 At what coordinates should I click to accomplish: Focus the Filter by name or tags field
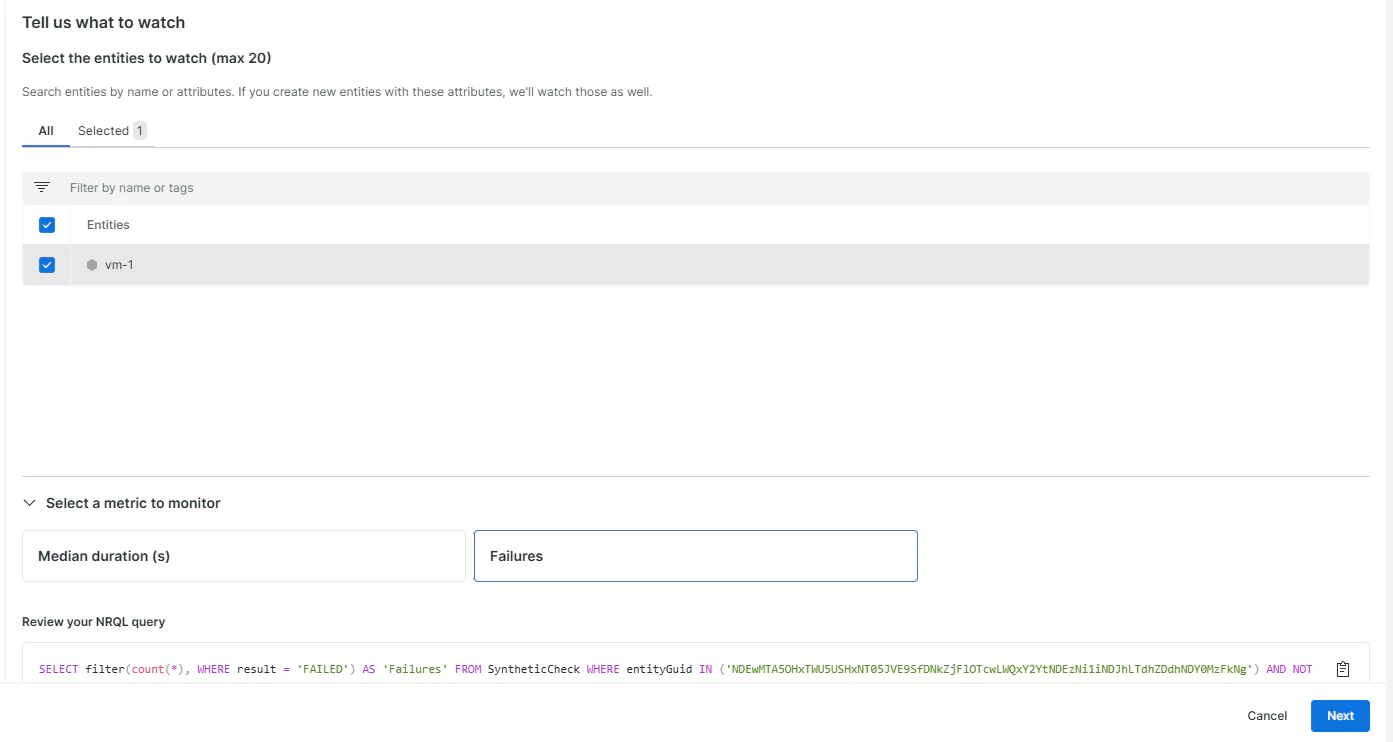coord(696,188)
